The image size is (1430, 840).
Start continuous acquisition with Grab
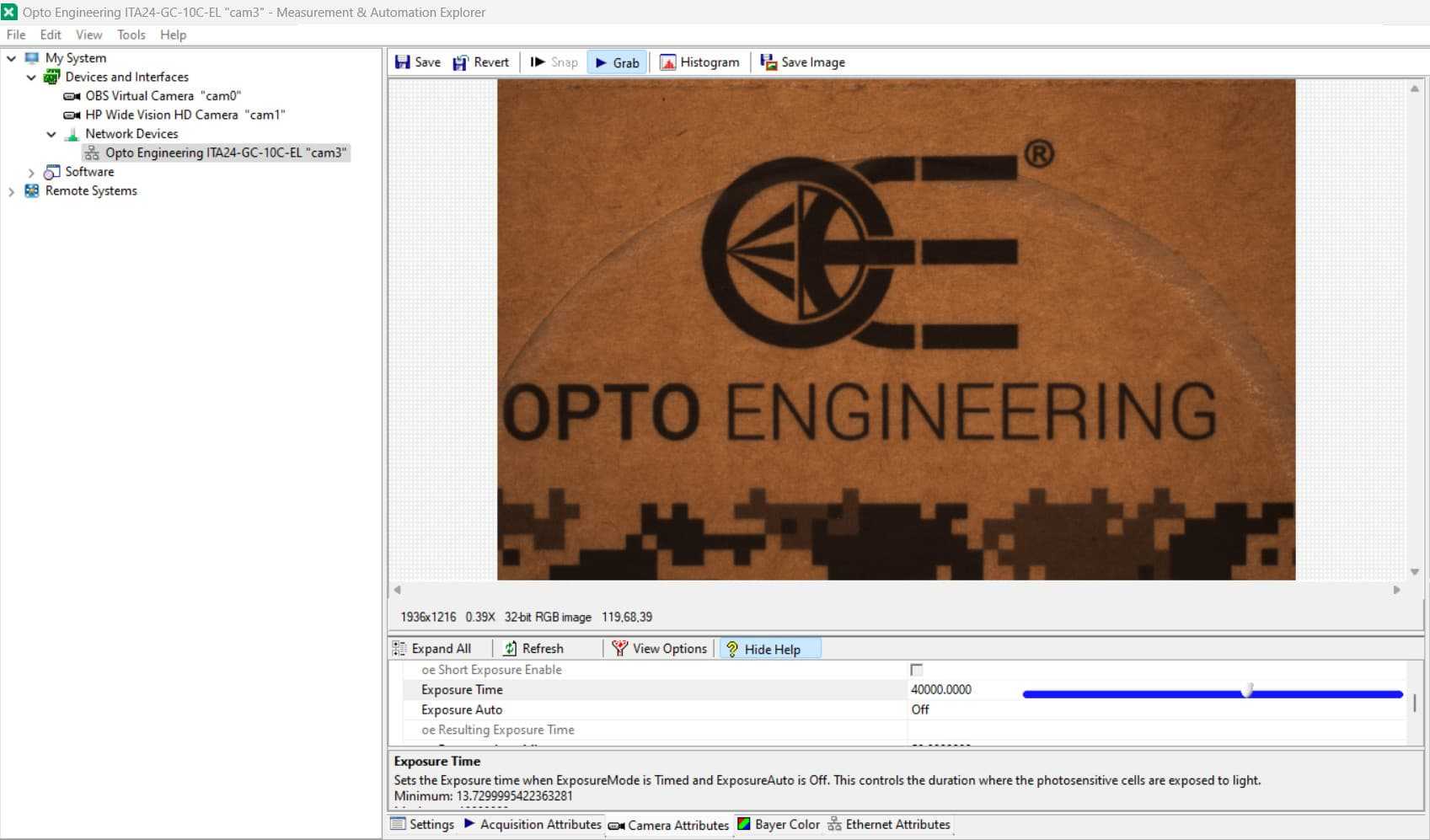pos(617,62)
